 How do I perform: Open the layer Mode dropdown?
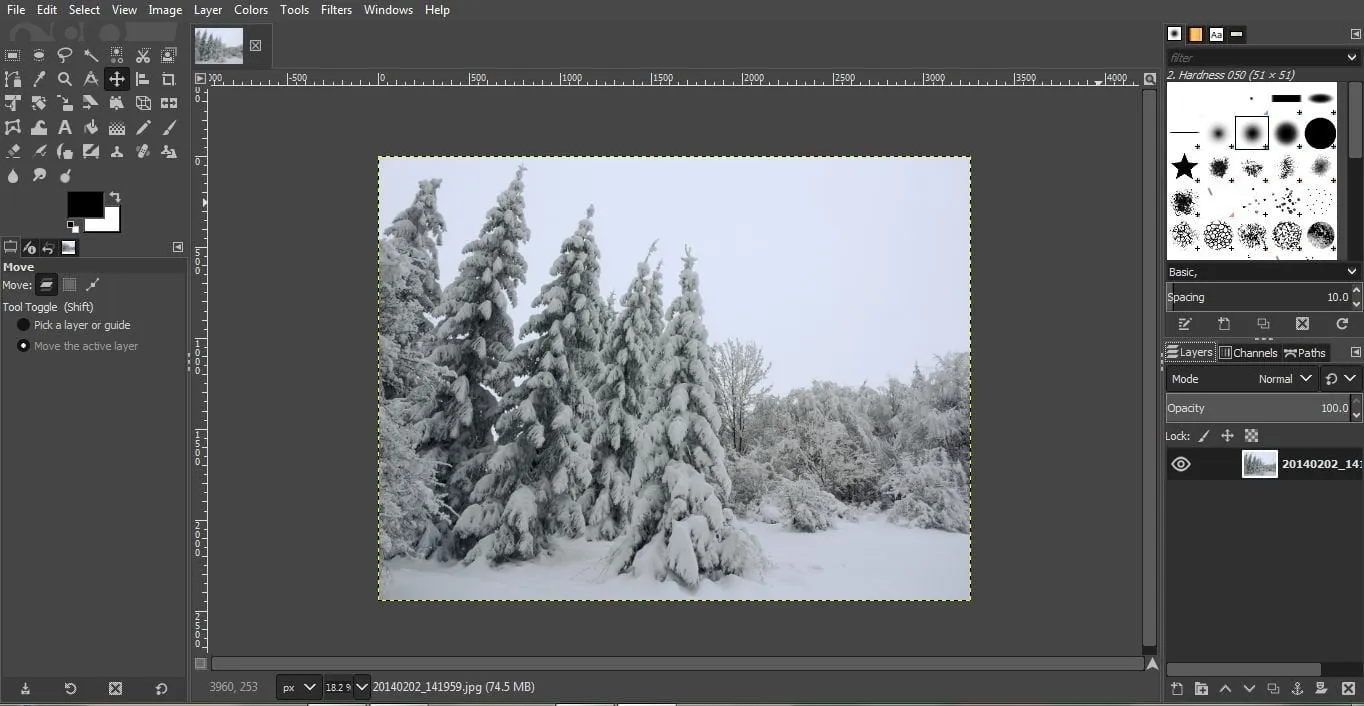coord(1285,378)
